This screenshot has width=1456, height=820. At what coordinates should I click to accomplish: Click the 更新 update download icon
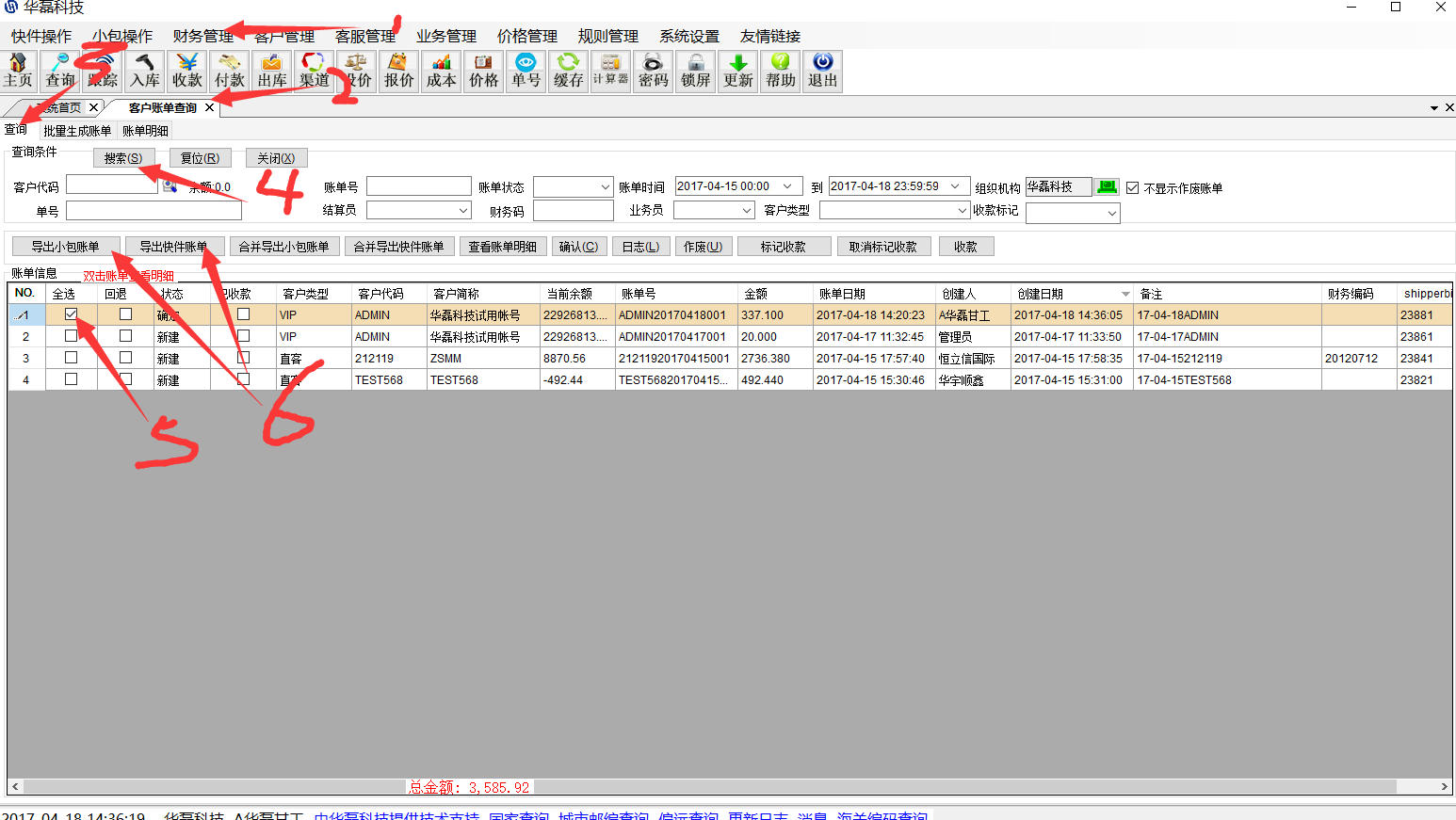[x=737, y=71]
